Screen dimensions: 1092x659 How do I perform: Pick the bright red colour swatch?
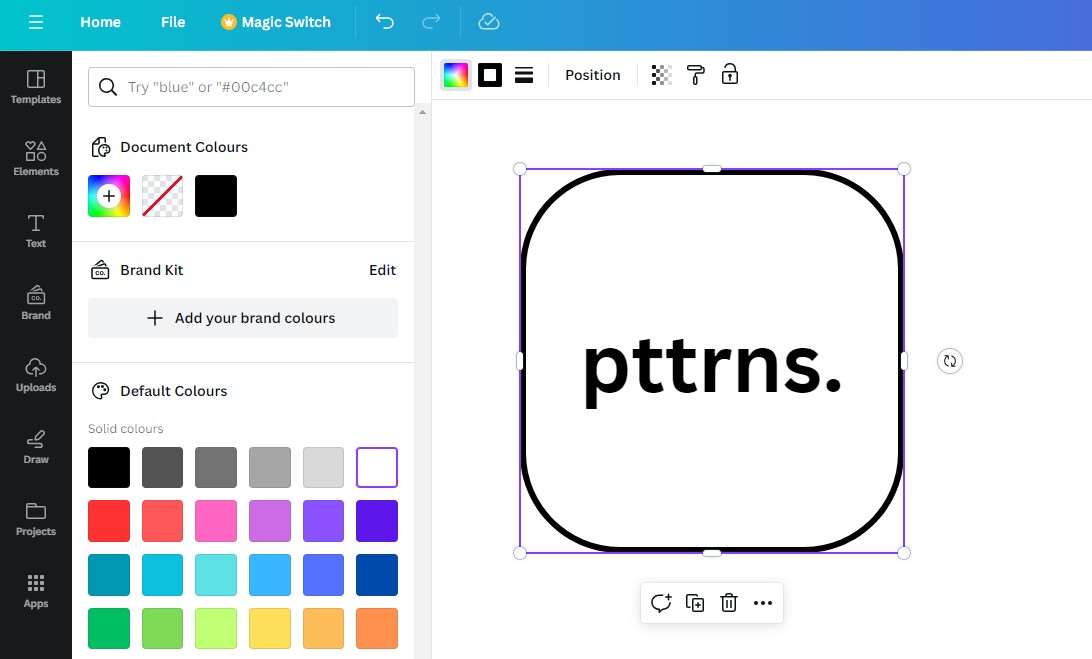[109, 520]
